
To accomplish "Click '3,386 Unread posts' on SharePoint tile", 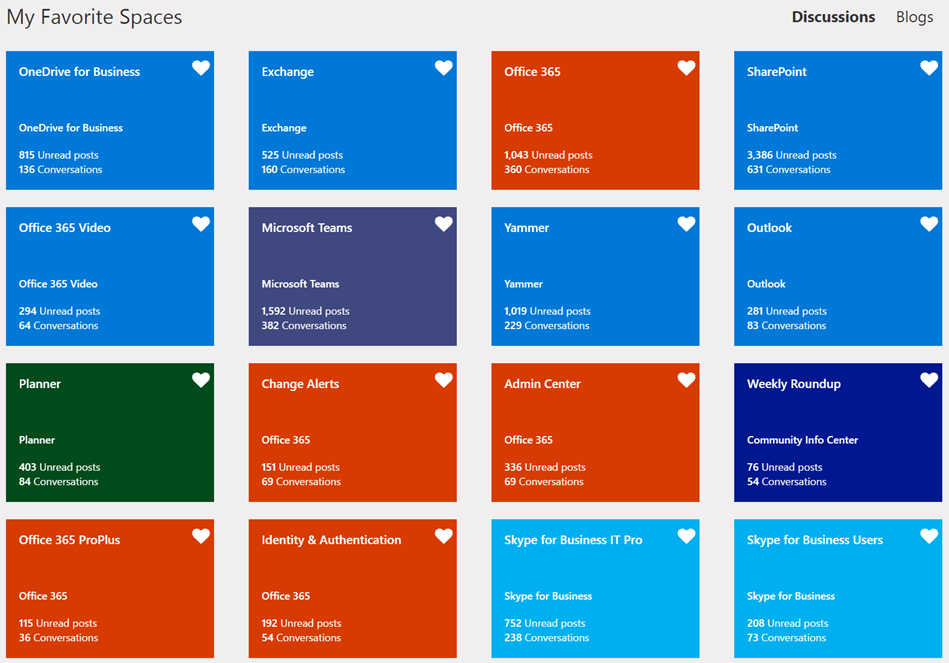I will pos(792,155).
